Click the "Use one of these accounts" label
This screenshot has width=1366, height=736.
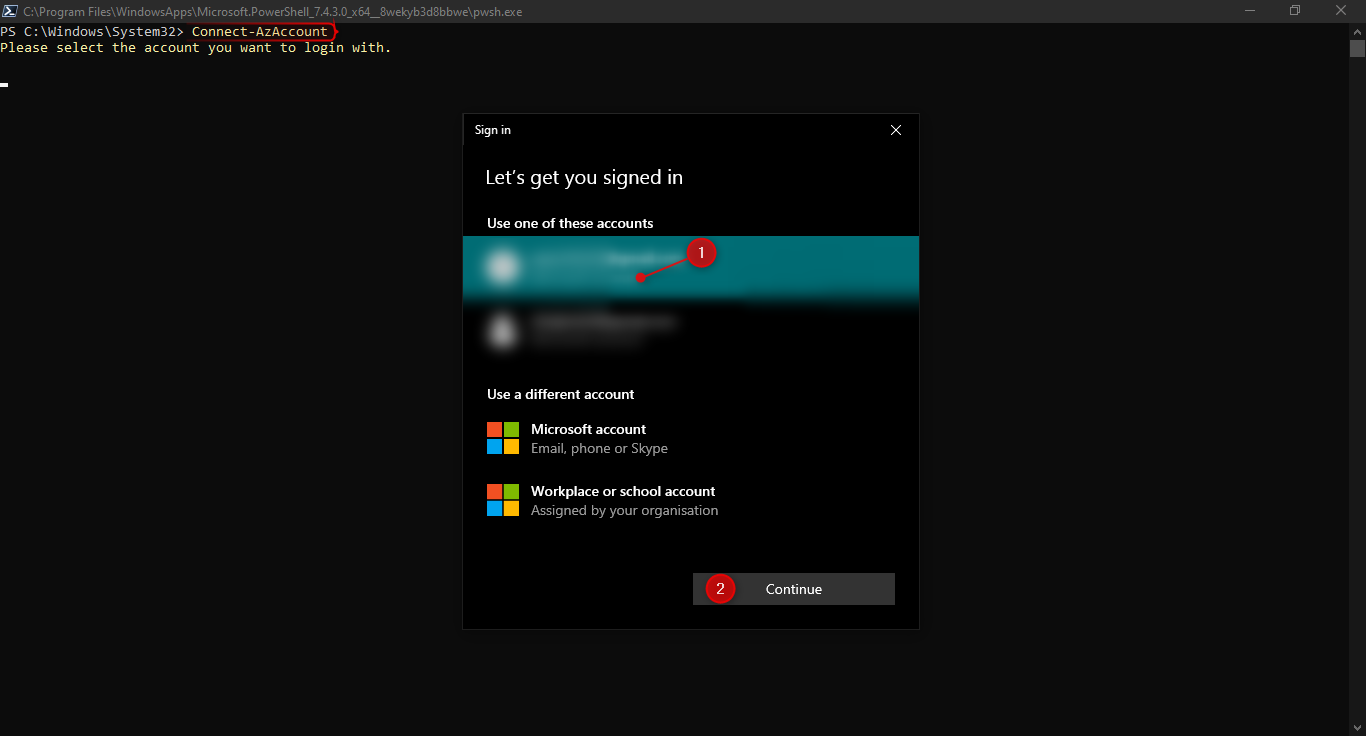click(x=570, y=223)
